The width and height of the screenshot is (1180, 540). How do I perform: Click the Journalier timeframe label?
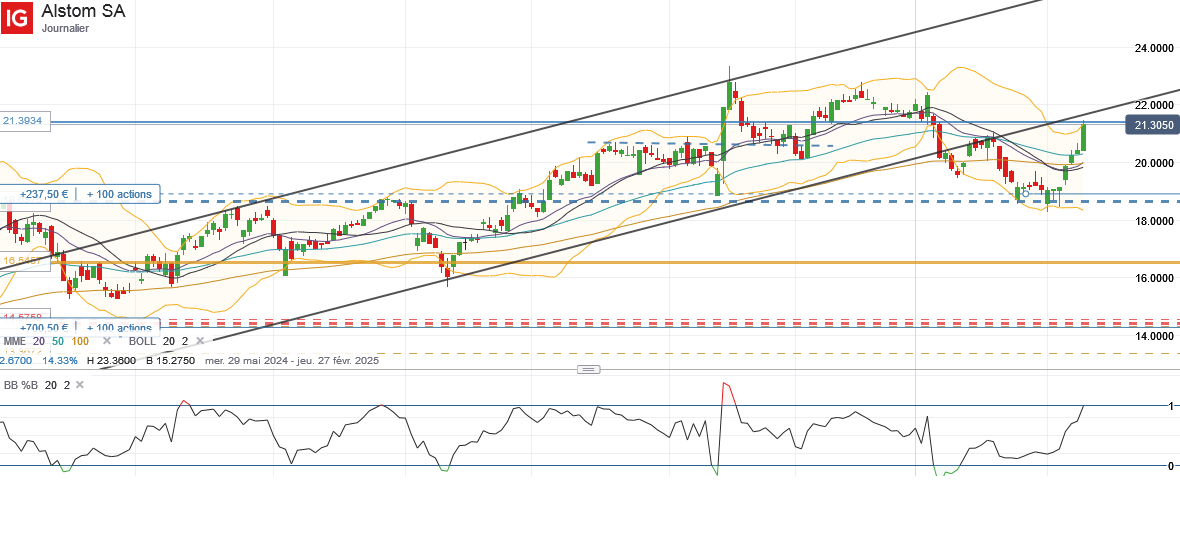point(65,29)
